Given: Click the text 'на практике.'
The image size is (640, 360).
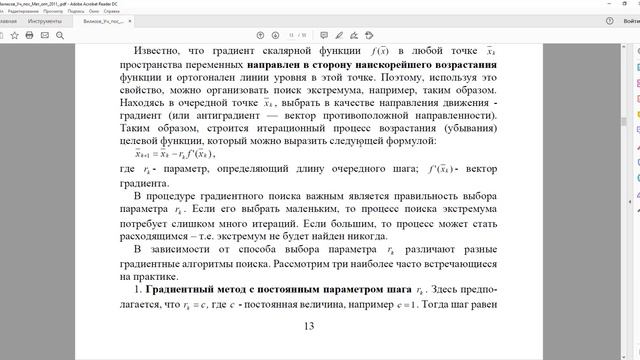Looking at the screenshot, I should 149,277.
